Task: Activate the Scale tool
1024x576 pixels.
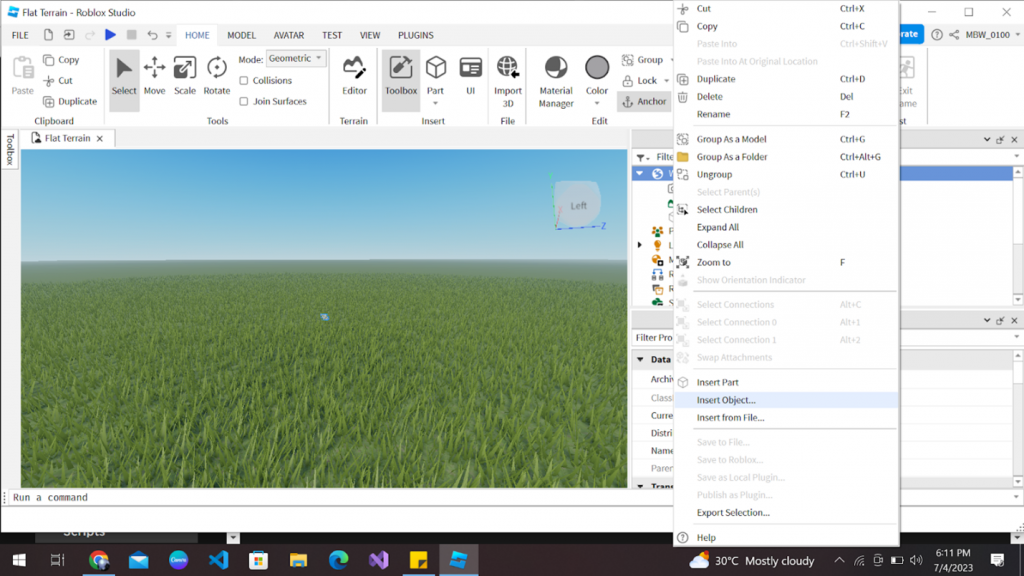Action: pos(185,76)
